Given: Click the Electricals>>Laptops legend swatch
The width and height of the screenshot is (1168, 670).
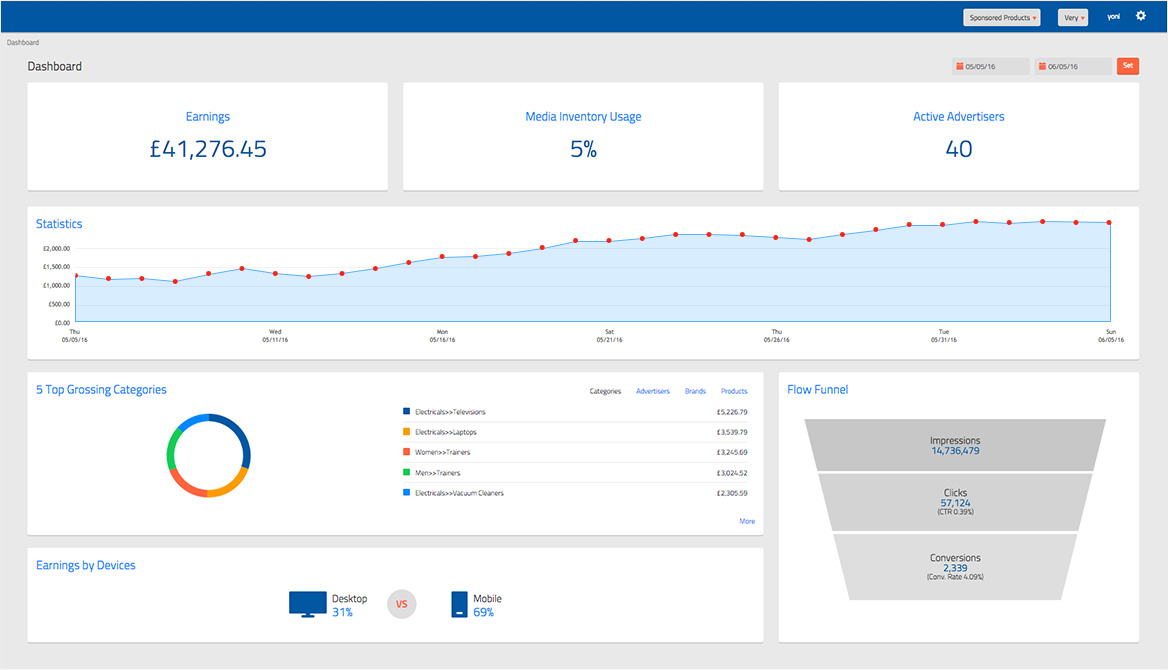Looking at the screenshot, I should (407, 432).
